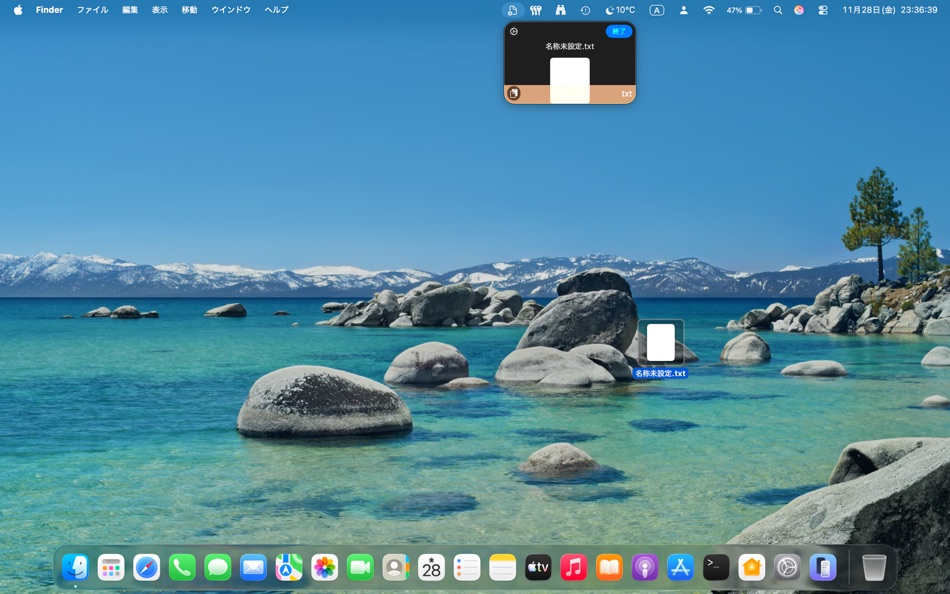Open Terminal from the Dock
The width and height of the screenshot is (950, 594).
[x=716, y=567]
